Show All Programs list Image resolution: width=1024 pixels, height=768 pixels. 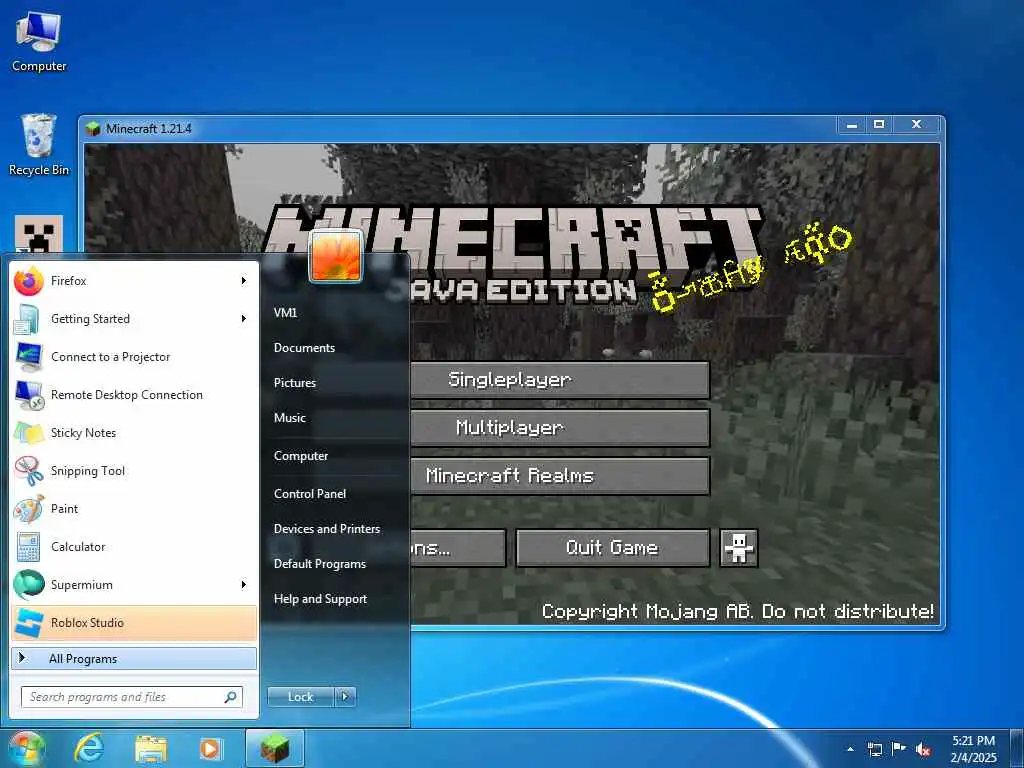(134, 658)
